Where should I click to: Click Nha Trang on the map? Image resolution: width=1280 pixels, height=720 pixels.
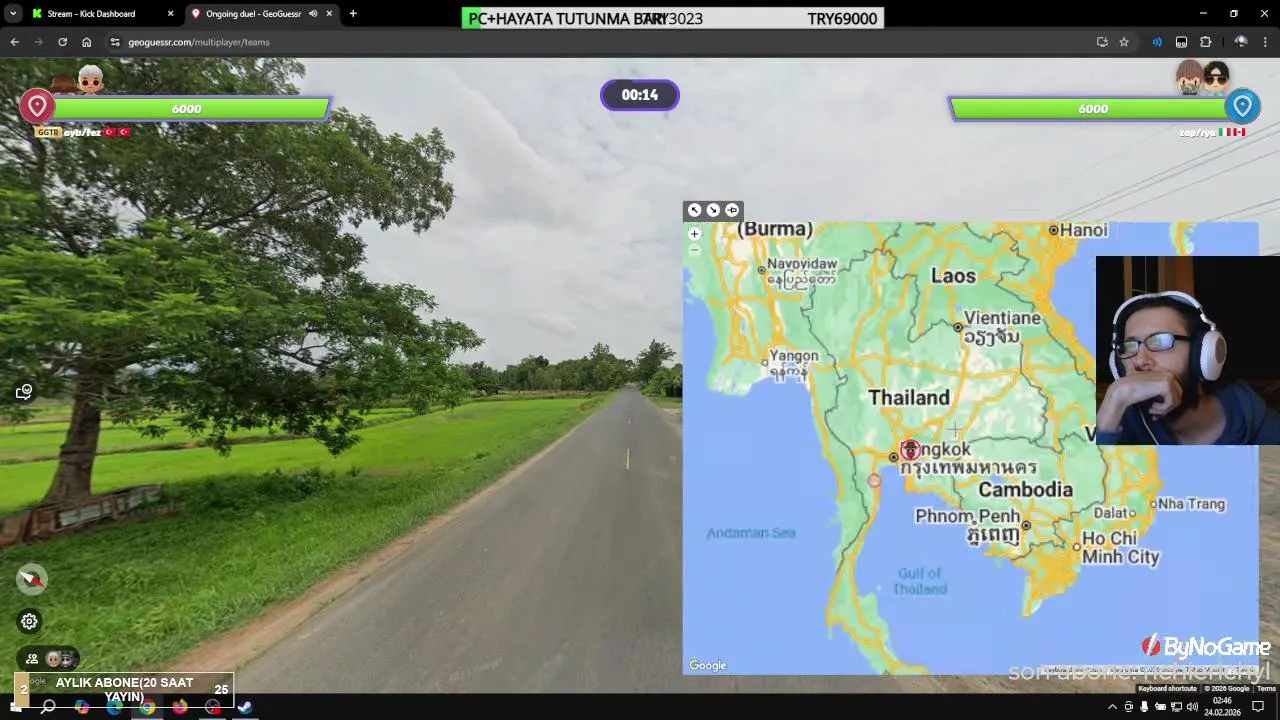pyautogui.click(x=1192, y=504)
